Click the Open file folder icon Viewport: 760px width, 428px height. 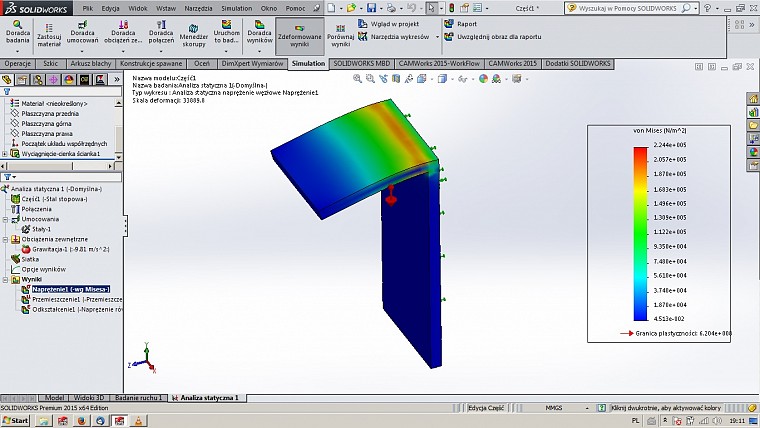(351, 8)
